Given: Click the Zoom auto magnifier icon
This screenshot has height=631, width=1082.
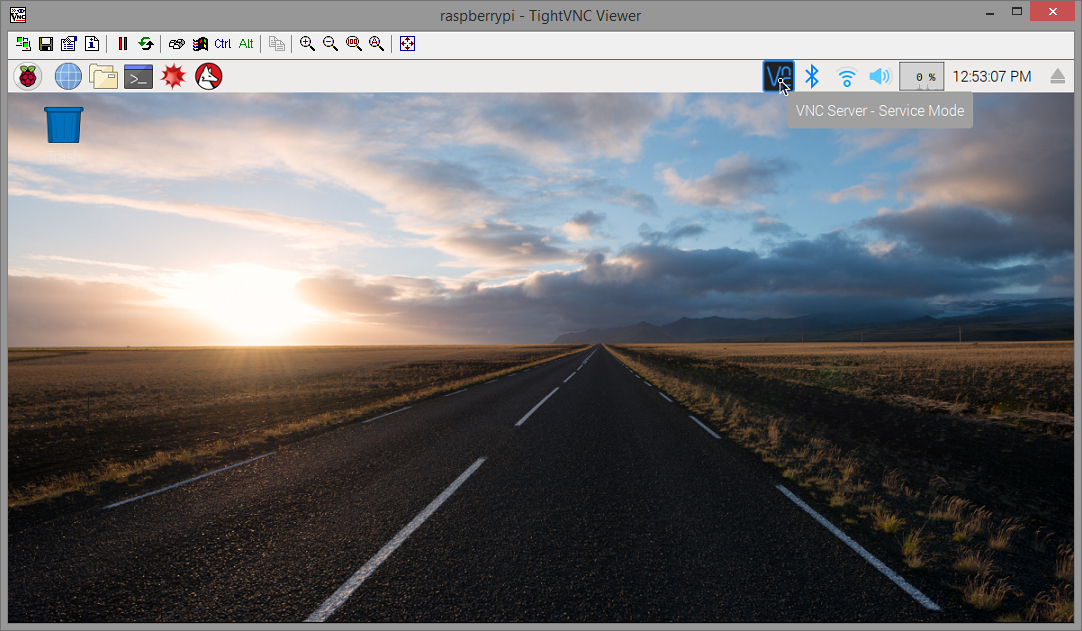Looking at the screenshot, I should click(x=376, y=43).
